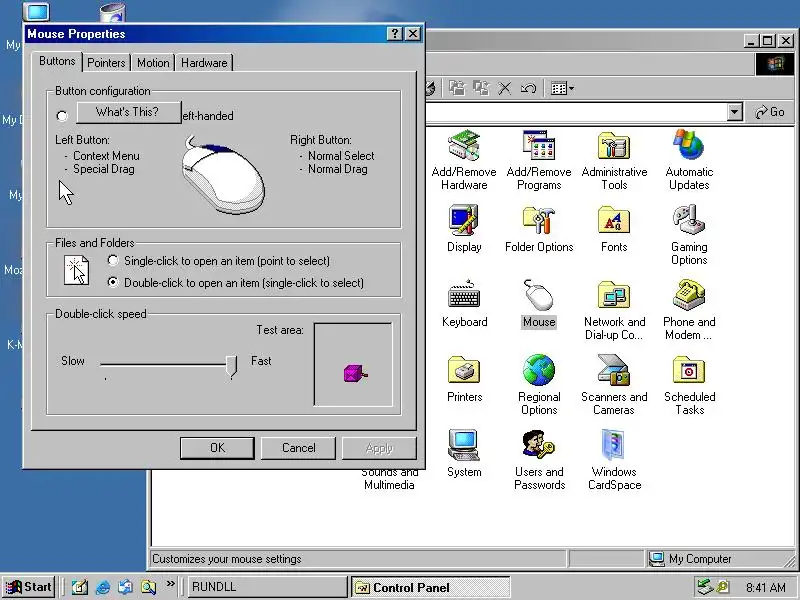This screenshot has width=800, height=600.
Task: Click the yellow key tray icon
Action: point(722,587)
